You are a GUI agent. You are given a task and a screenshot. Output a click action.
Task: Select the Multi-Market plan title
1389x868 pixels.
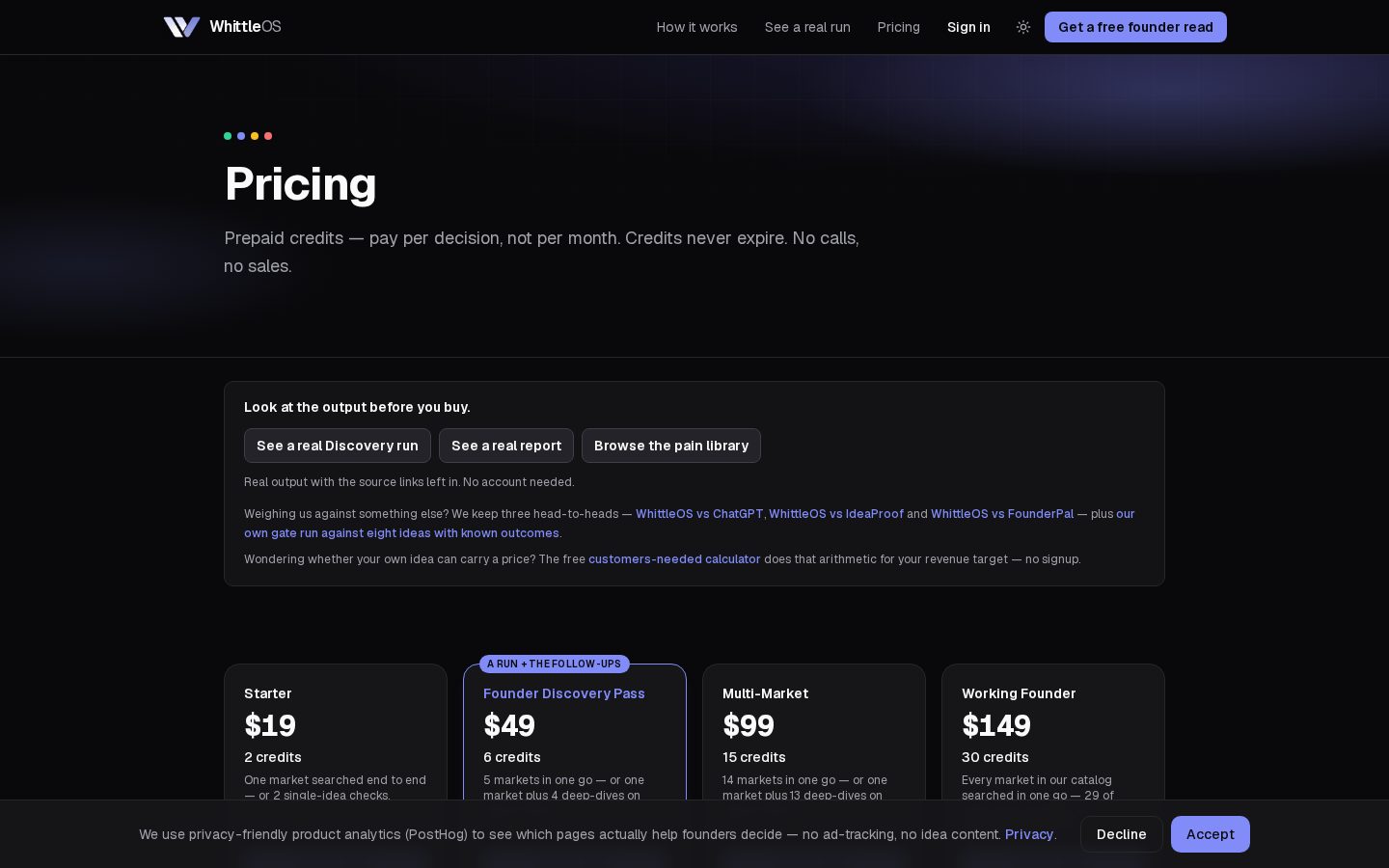coord(765,693)
